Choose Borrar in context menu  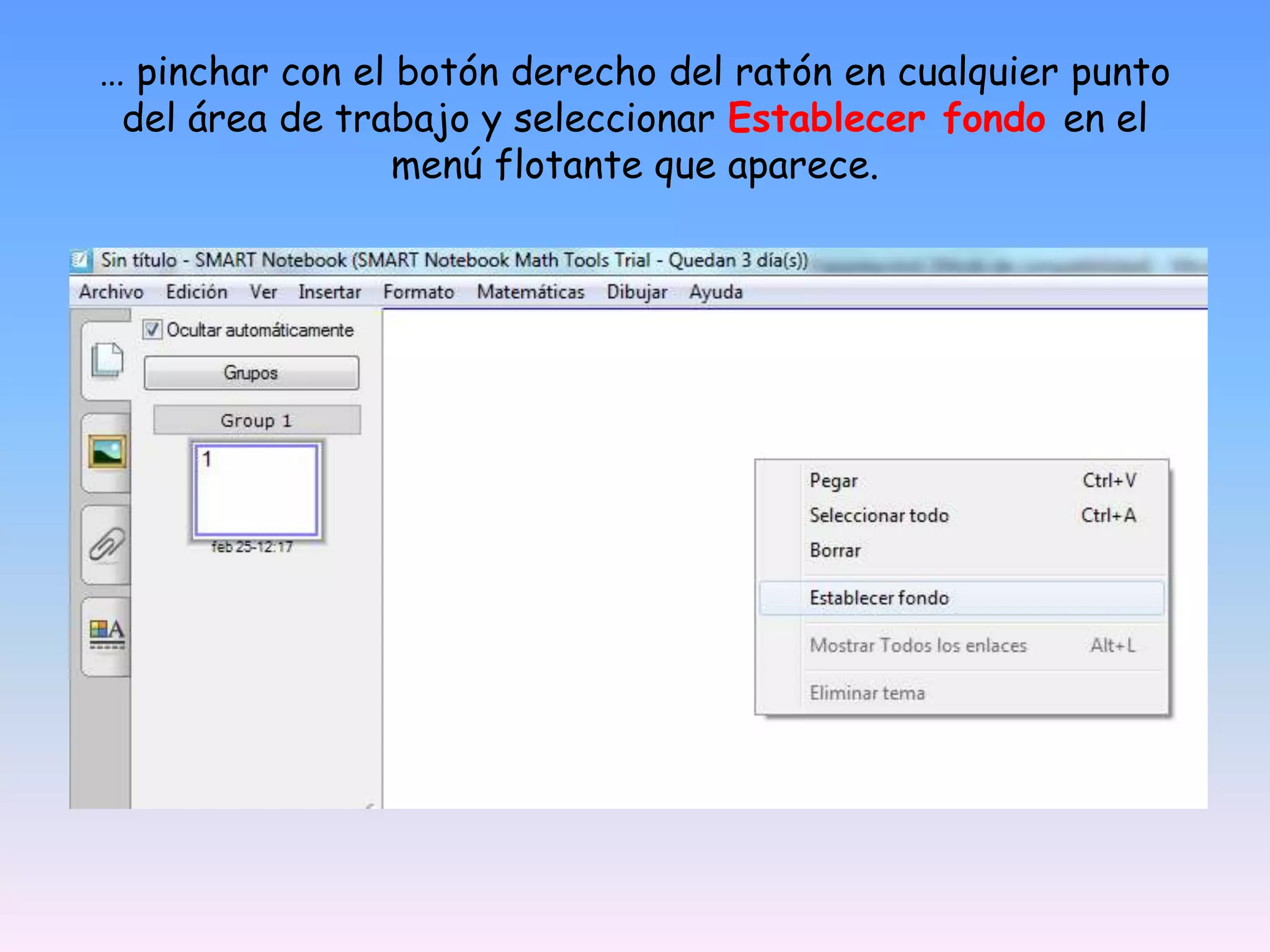(x=962, y=550)
